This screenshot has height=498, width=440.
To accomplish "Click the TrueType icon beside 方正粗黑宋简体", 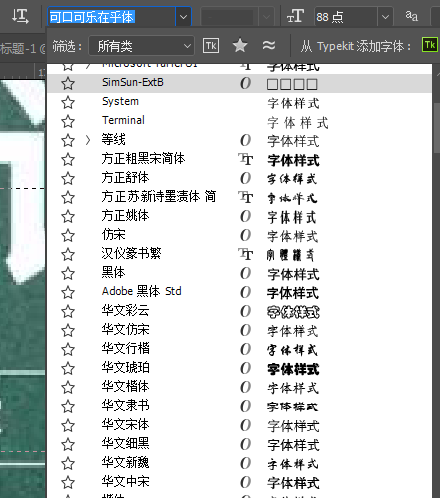I will coord(246,159).
